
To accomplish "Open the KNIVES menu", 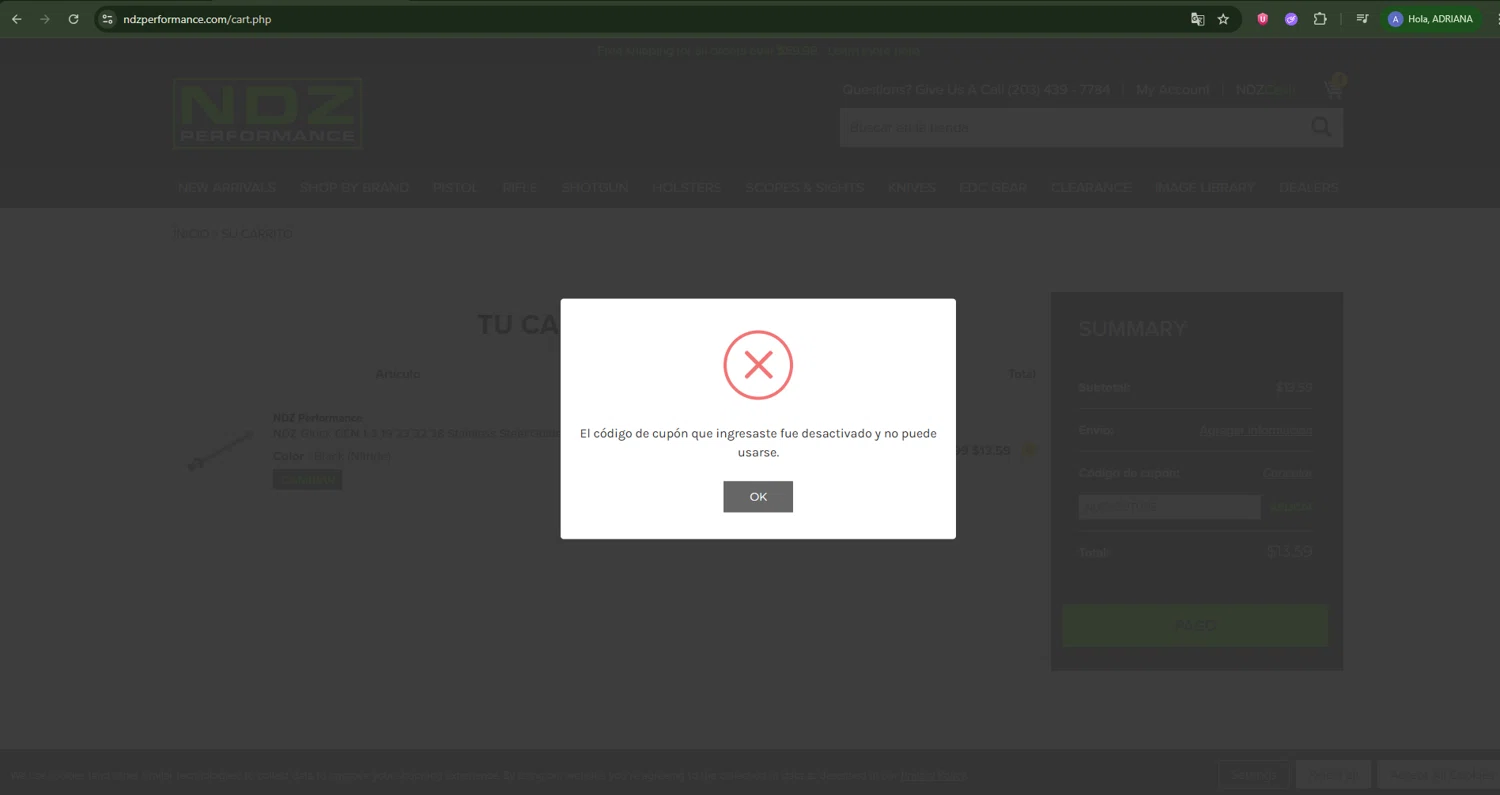I will tap(911, 187).
